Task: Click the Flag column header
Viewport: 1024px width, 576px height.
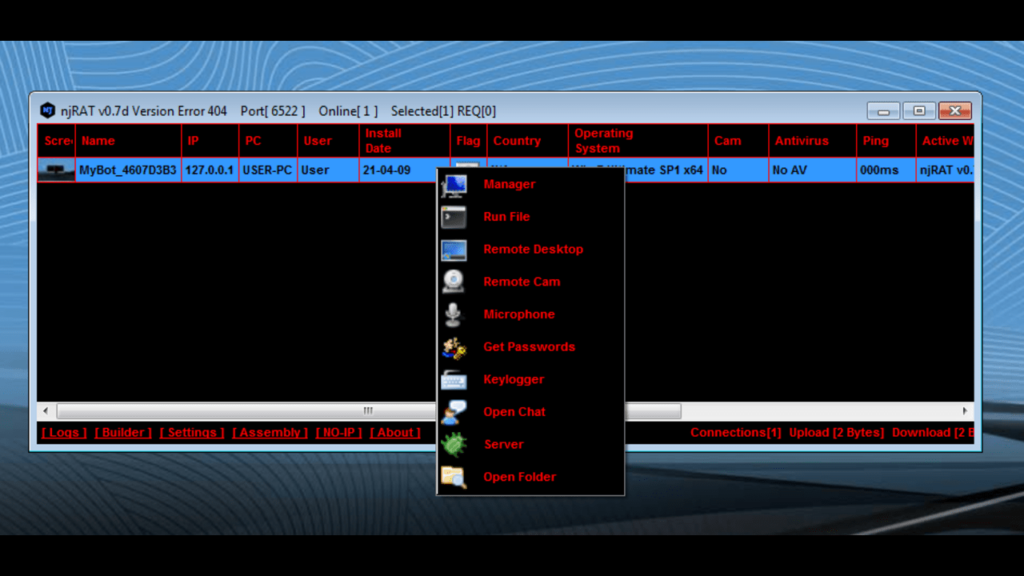Action: click(469, 140)
